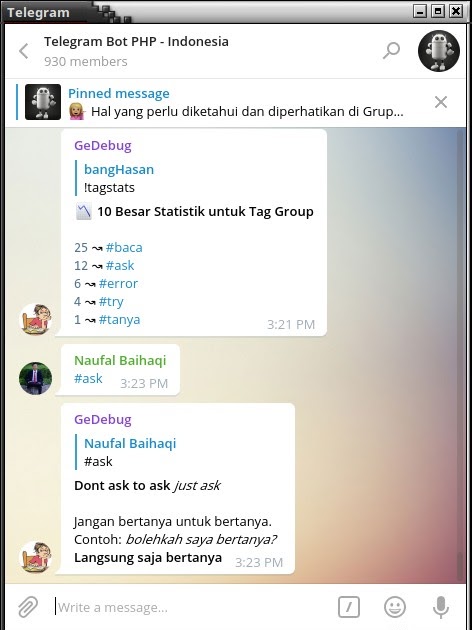Click the #tanya hashtag
The width and height of the screenshot is (472, 630).
point(119,320)
